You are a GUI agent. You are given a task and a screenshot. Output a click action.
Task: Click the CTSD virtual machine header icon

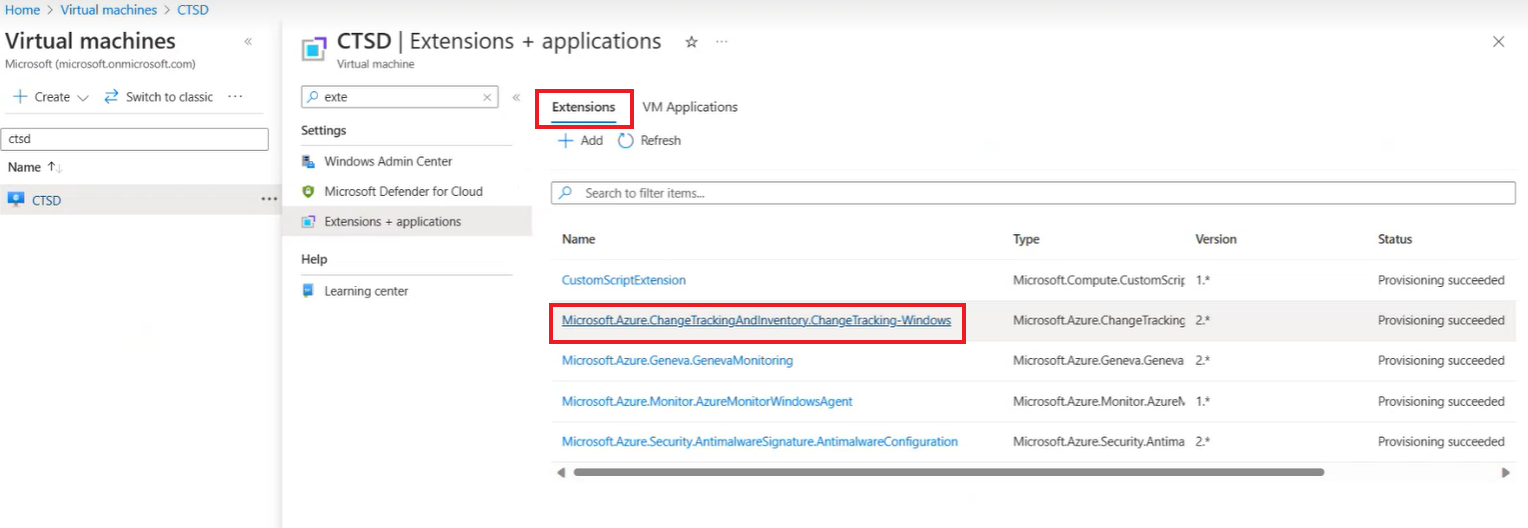[x=315, y=48]
